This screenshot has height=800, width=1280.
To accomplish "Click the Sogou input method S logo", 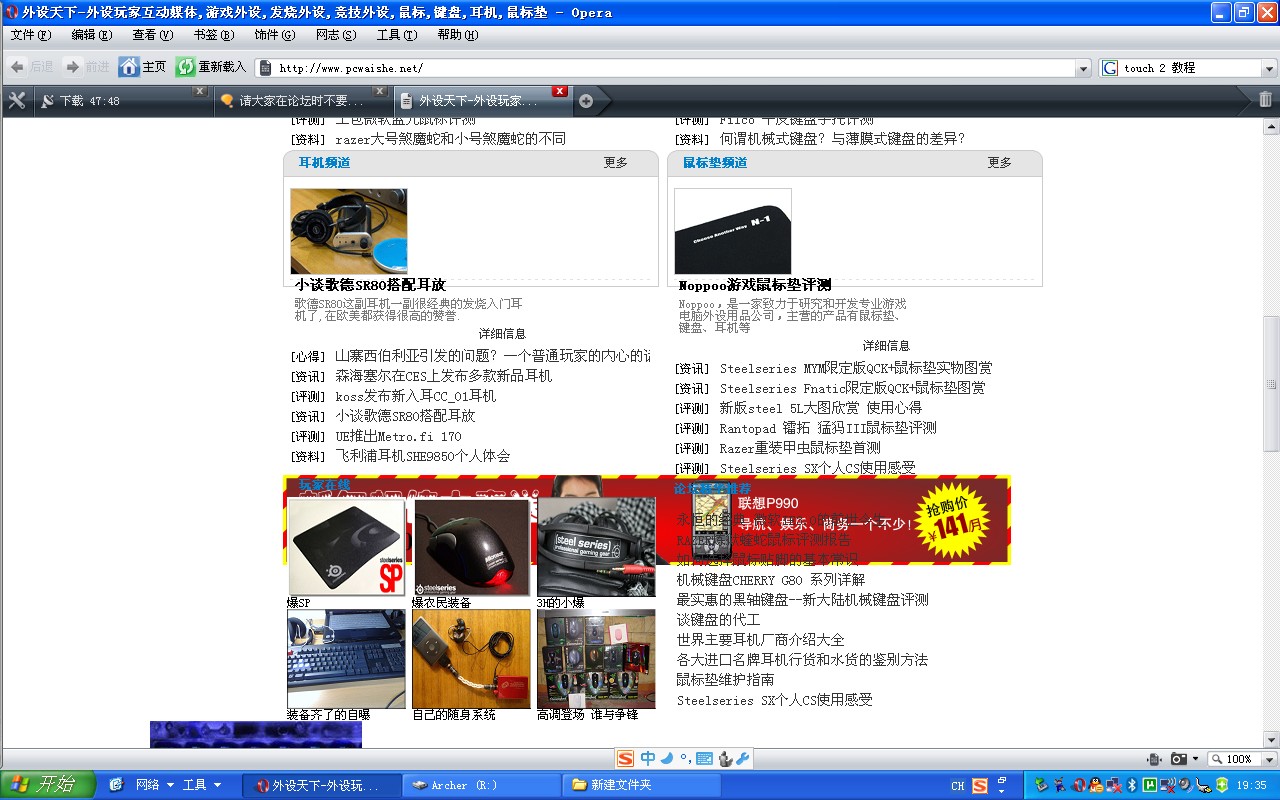I will pos(625,759).
